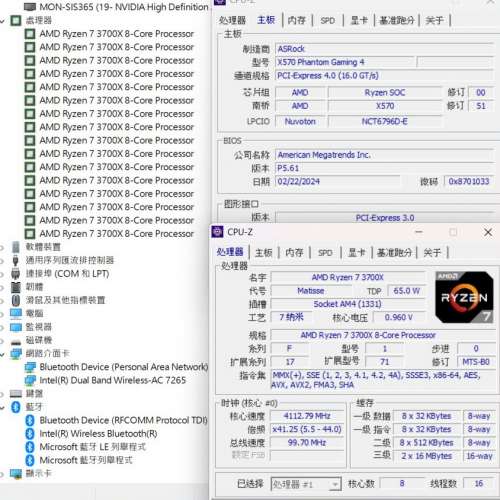Open 关于 tab in front CPU-Z window
This screenshot has width=500, height=500.
[432, 253]
